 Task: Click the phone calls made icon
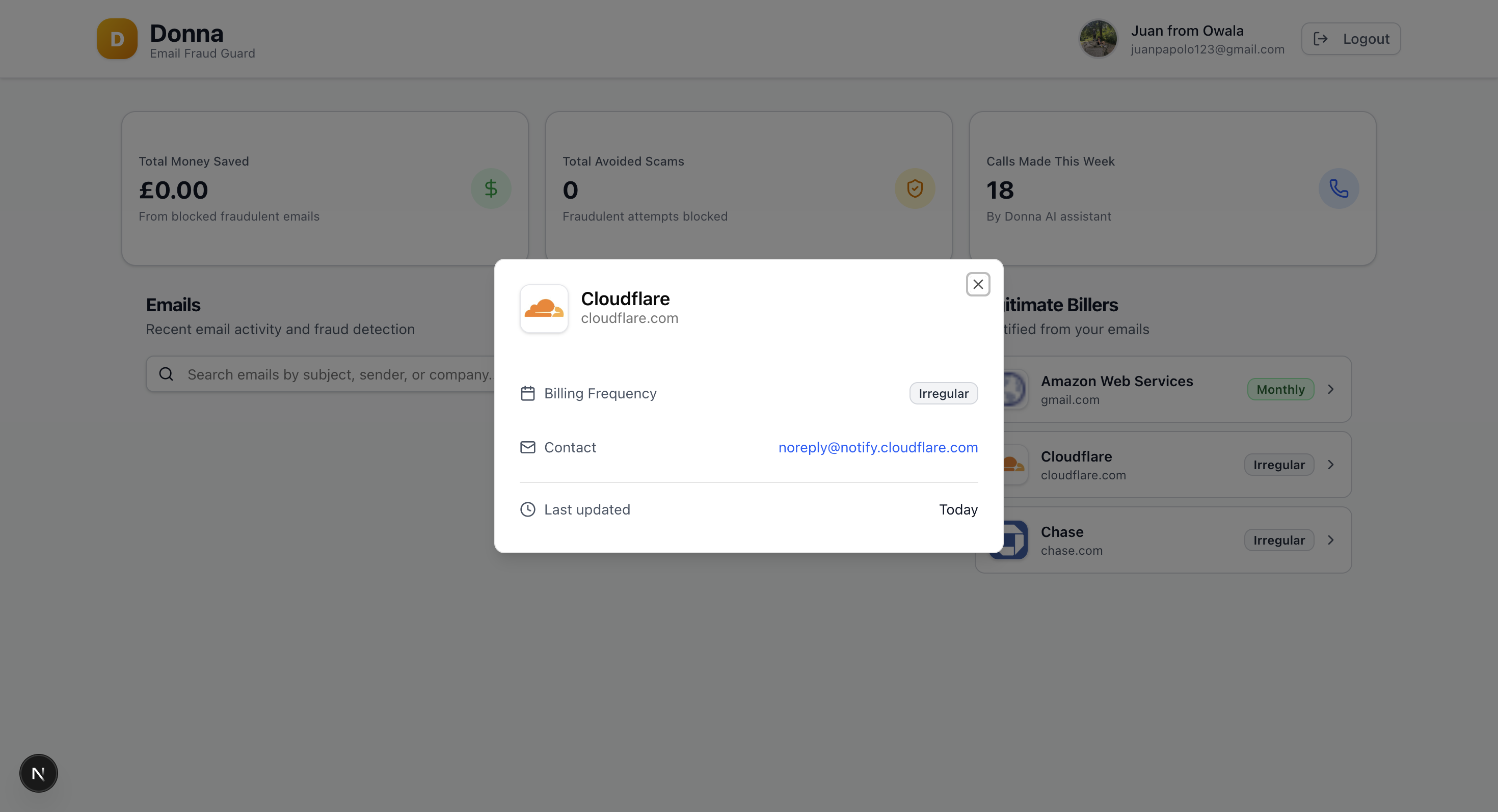coord(1338,188)
